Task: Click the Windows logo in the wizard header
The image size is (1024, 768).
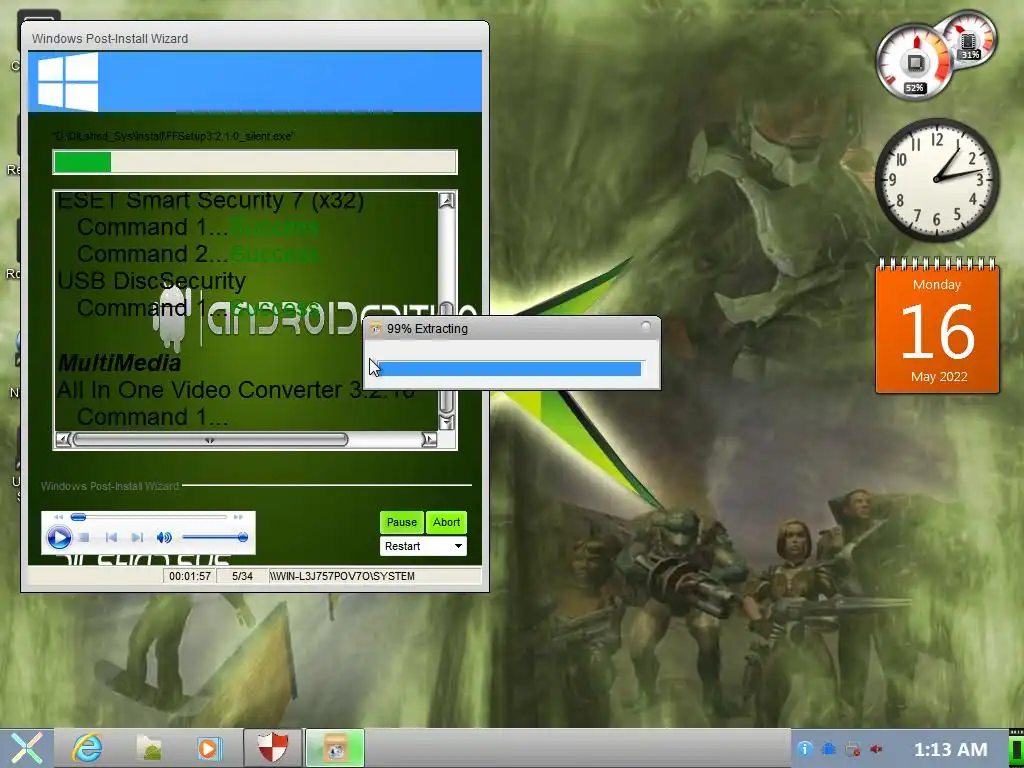Action: click(68, 82)
